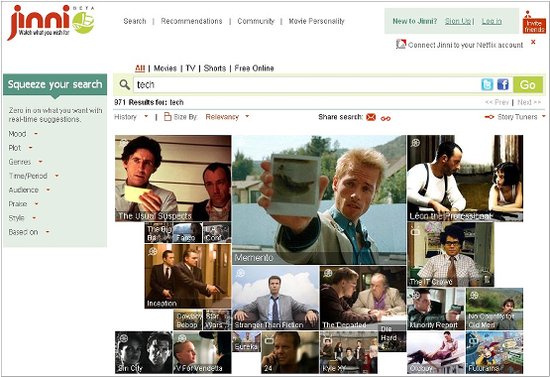Screen dimensions: 550x377
Task: Open the Minority Report thumbnail
Action: point(436,309)
